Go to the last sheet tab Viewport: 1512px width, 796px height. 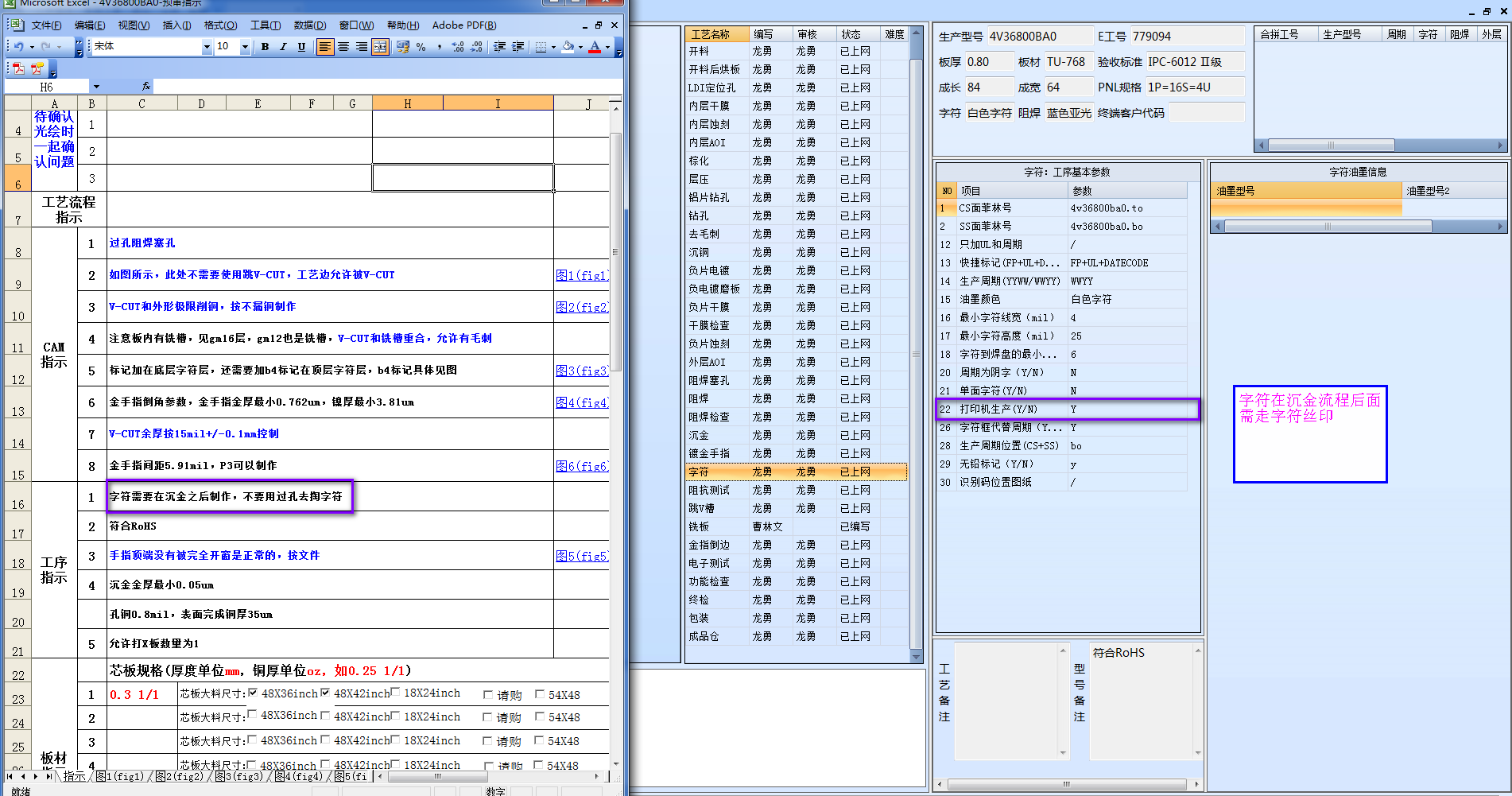[x=48, y=776]
